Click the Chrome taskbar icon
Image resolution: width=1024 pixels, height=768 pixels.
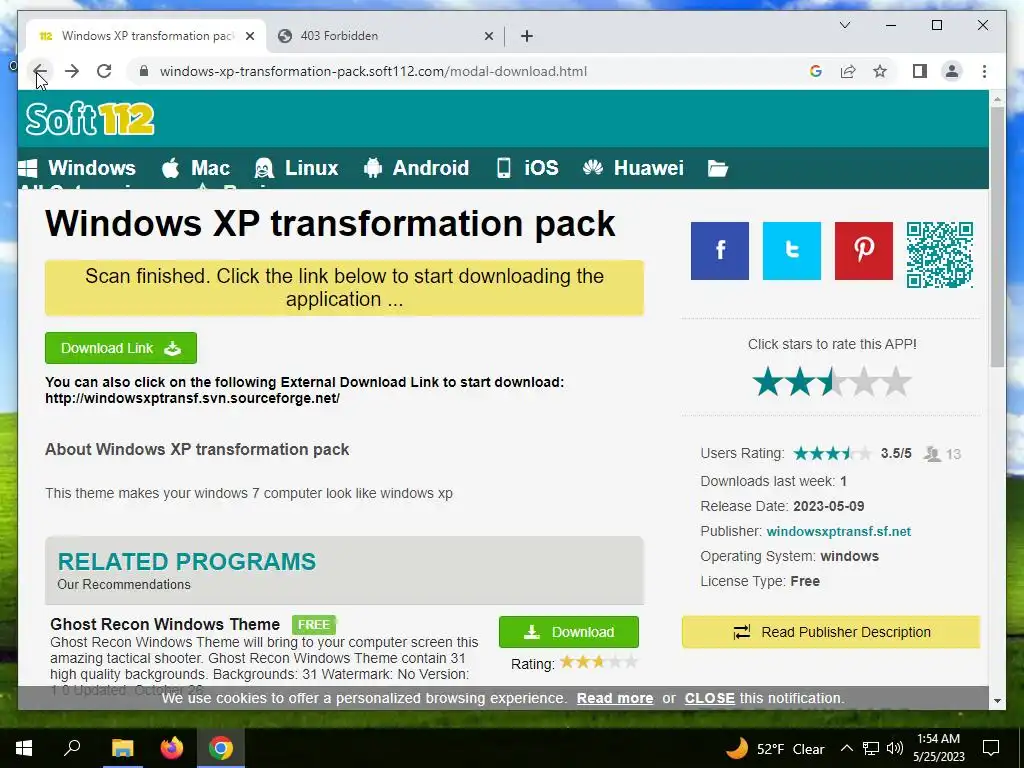[x=221, y=748]
